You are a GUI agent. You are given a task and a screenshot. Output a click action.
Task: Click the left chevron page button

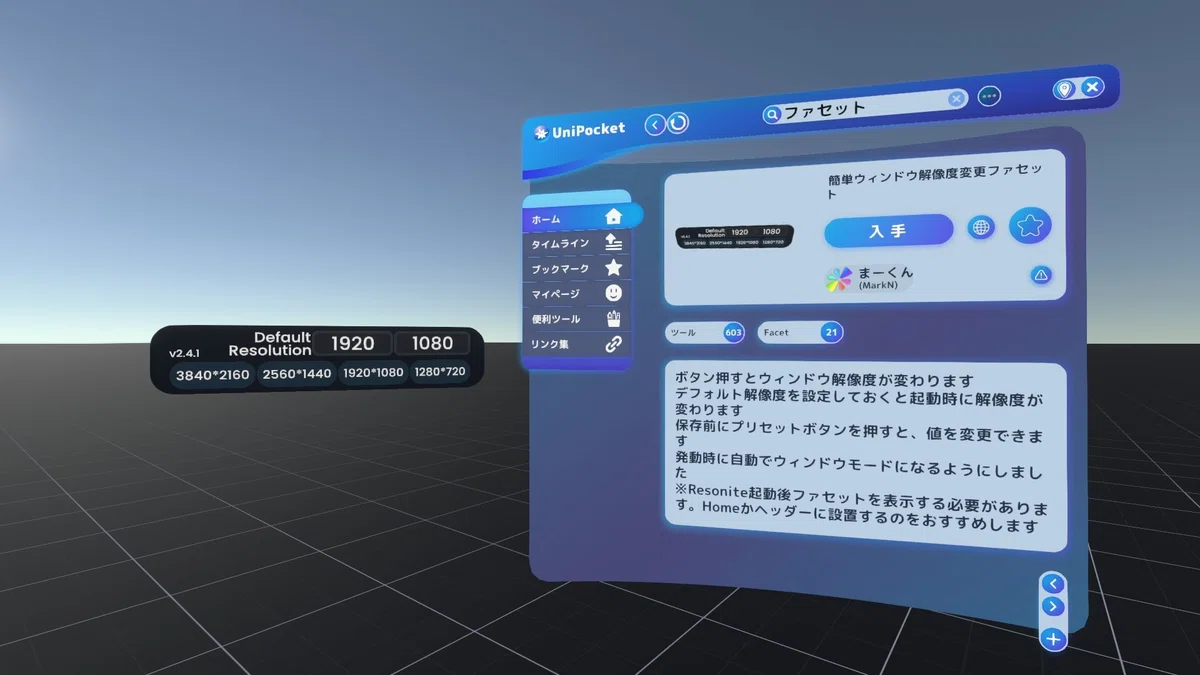tap(1052, 583)
